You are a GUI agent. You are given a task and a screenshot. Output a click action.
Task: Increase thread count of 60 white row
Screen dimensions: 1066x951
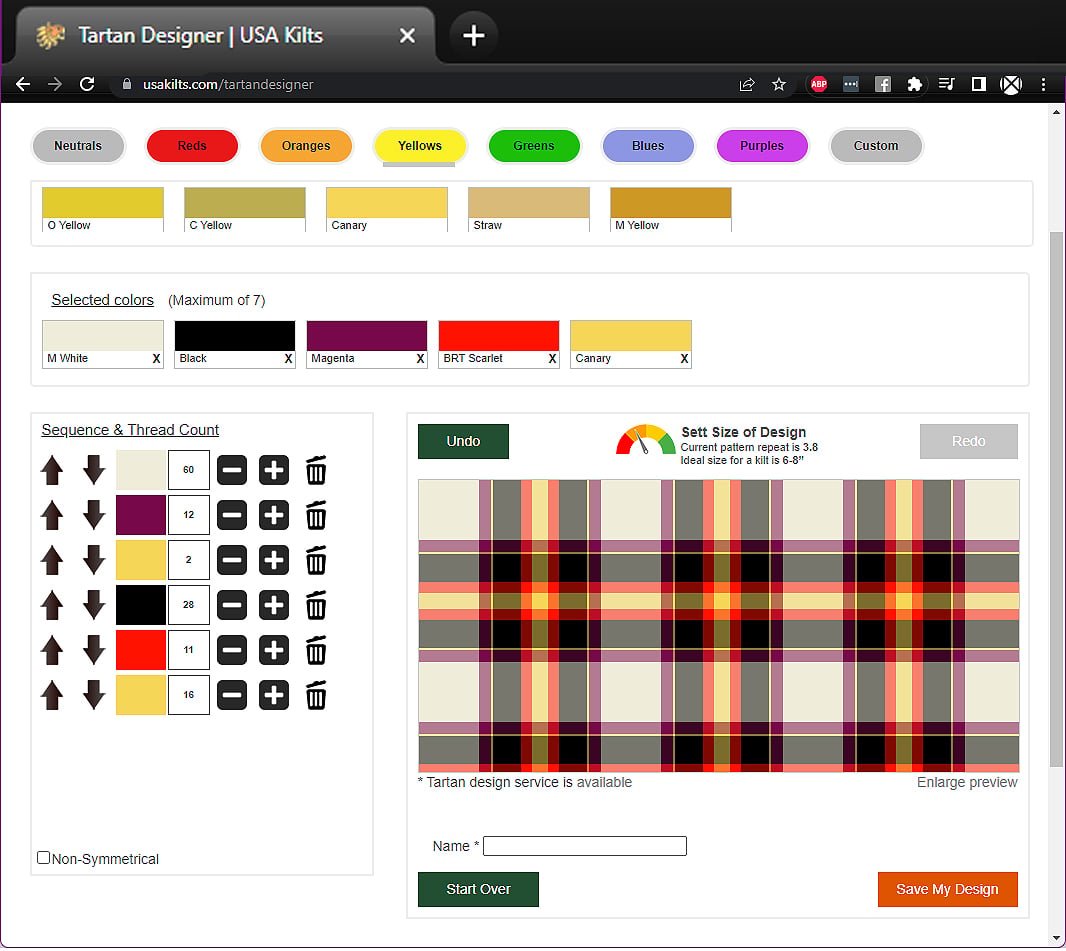click(x=274, y=470)
